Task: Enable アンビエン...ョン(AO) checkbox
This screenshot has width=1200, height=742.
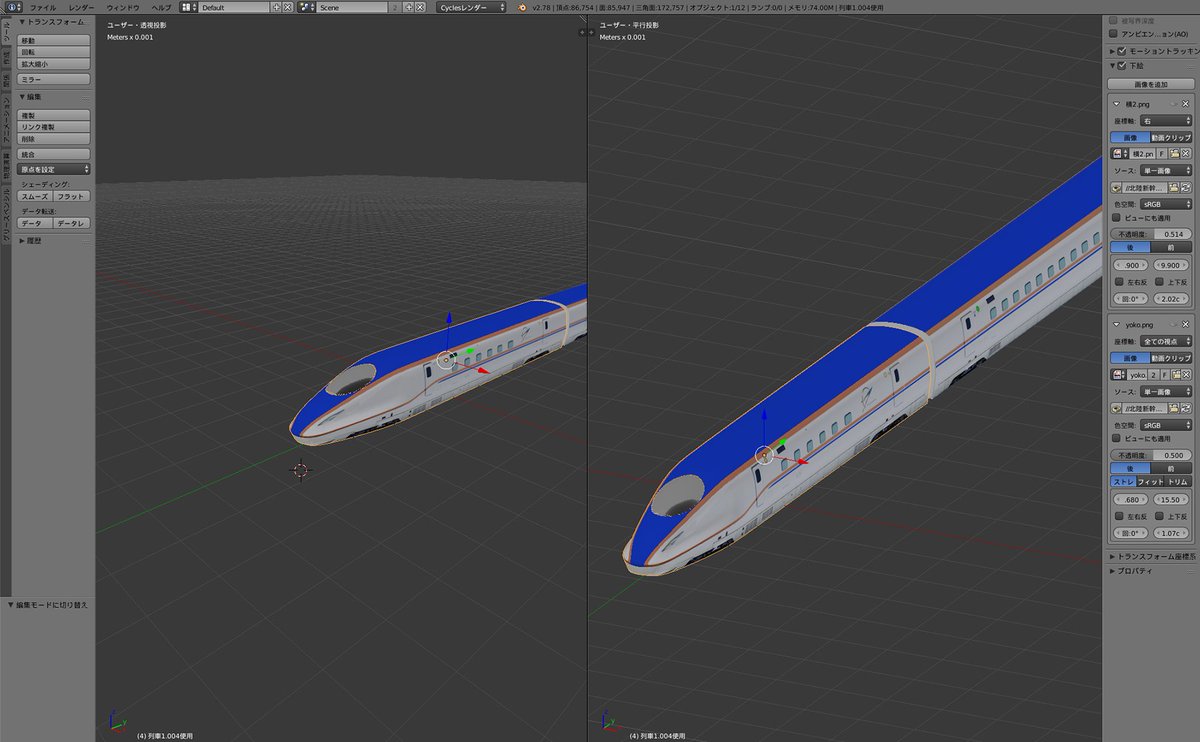Action: click(1114, 33)
